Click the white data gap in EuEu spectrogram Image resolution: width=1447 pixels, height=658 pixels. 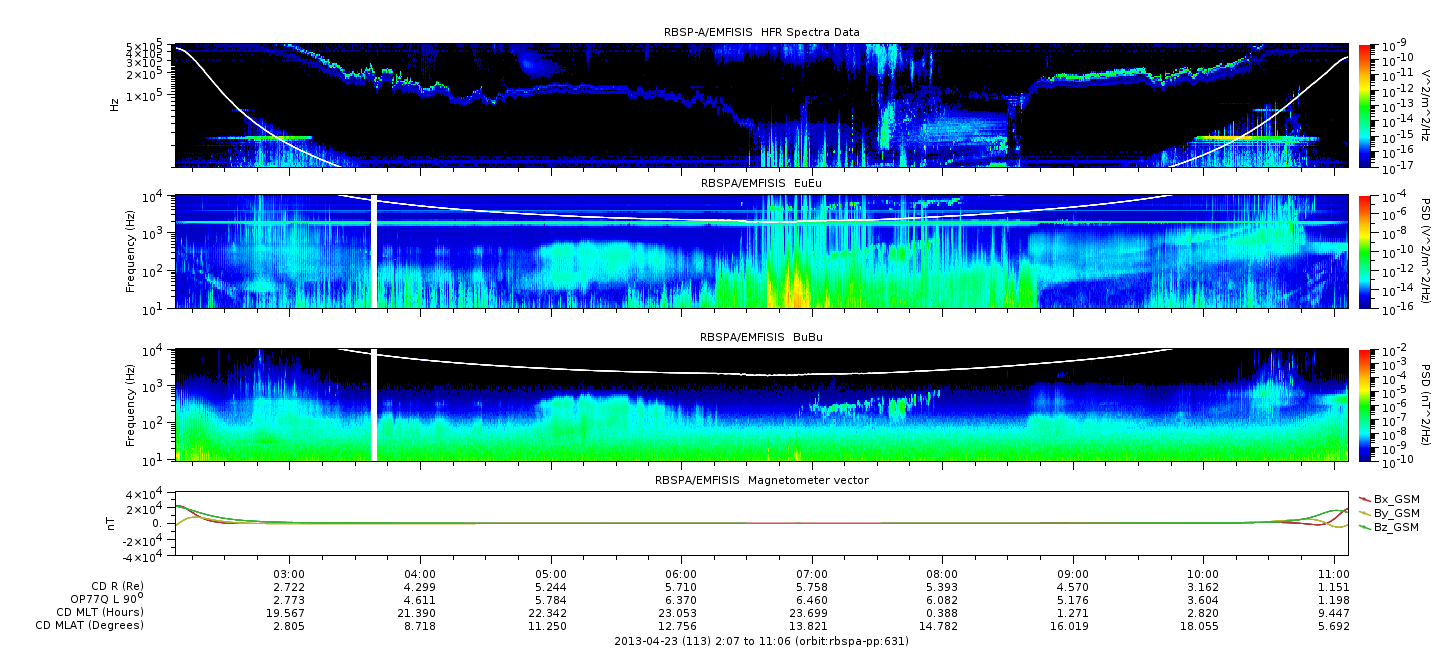(x=374, y=251)
